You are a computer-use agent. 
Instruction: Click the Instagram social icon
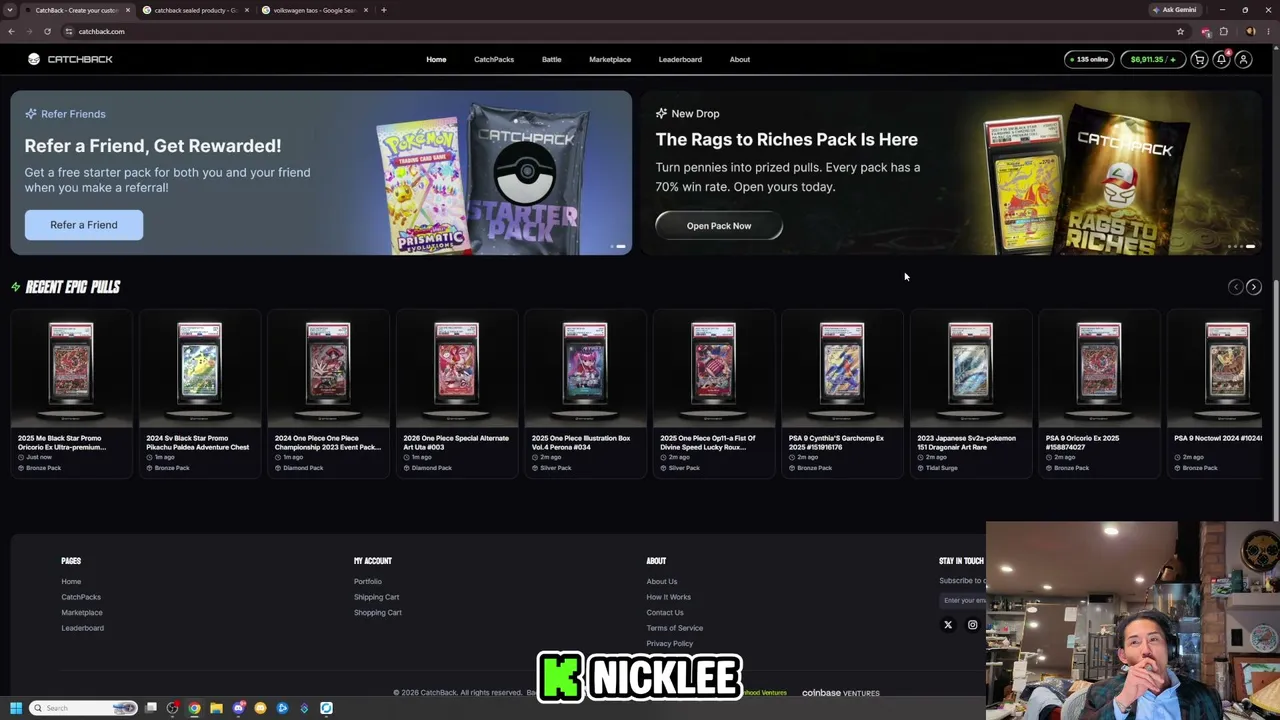[x=972, y=625]
